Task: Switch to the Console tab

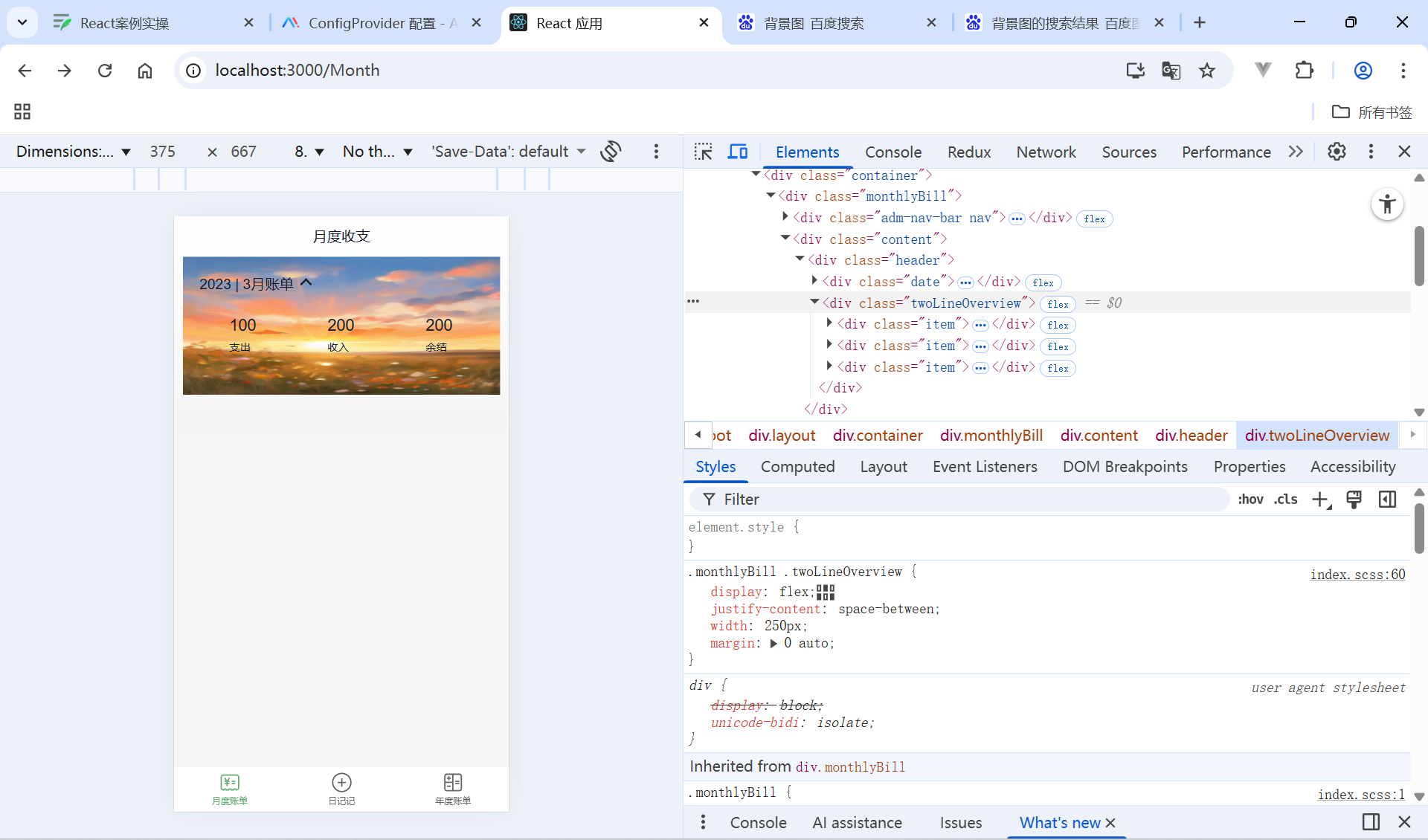Action: (892, 152)
